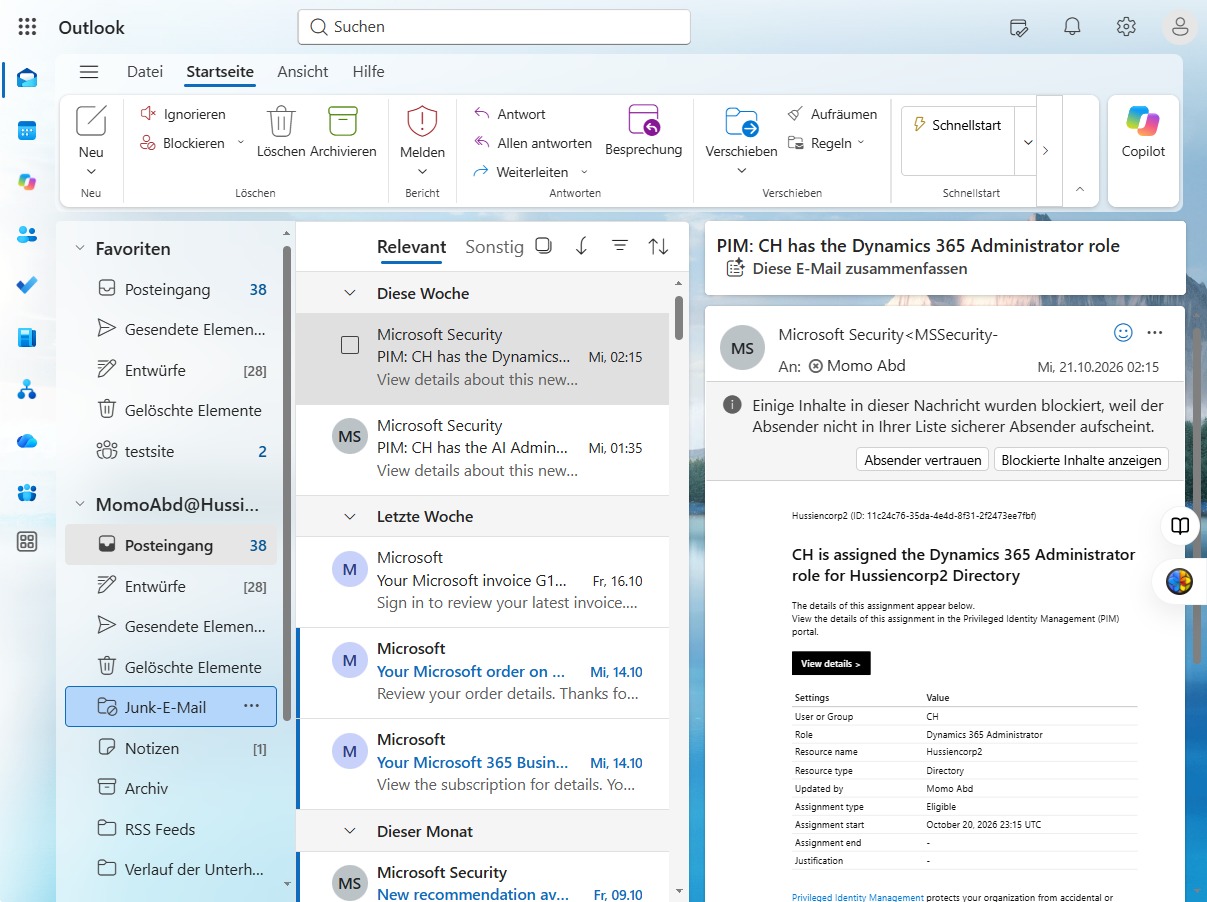Switch to the Relevant inbox tab
The image size is (1207, 902).
pyautogui.click(x=411, y=247)
